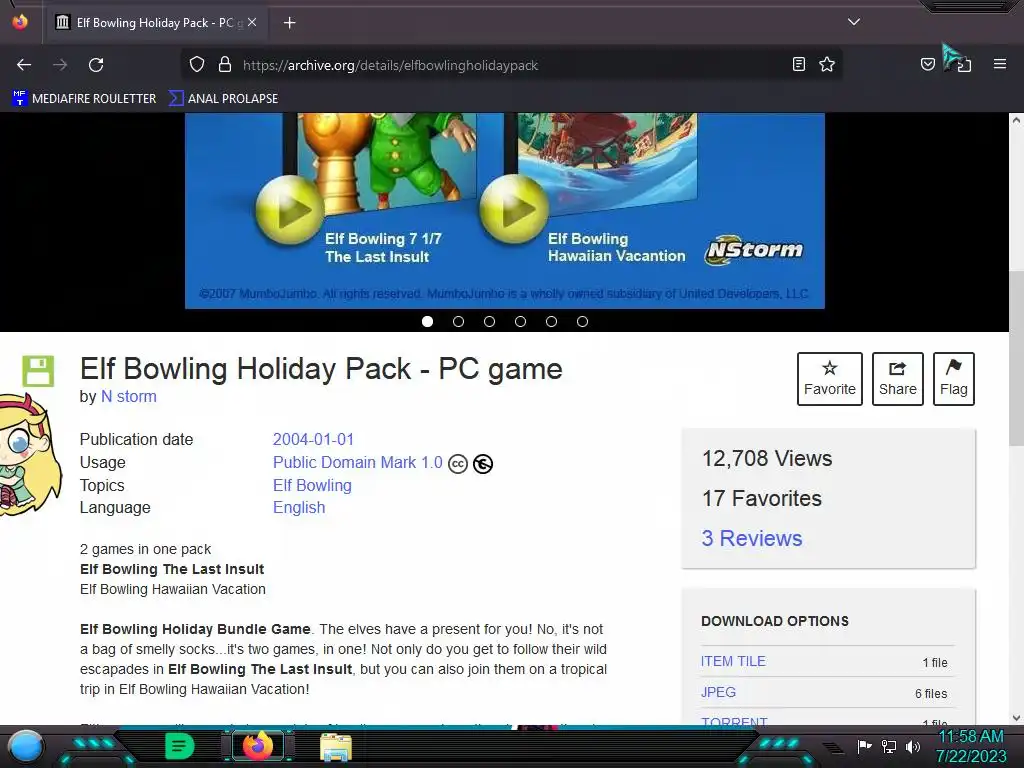Click the green software floppy disk icon
Image resolution: width=1024 pixels, height=768 pixels.
pyautogui.click(x=38, y=372)
